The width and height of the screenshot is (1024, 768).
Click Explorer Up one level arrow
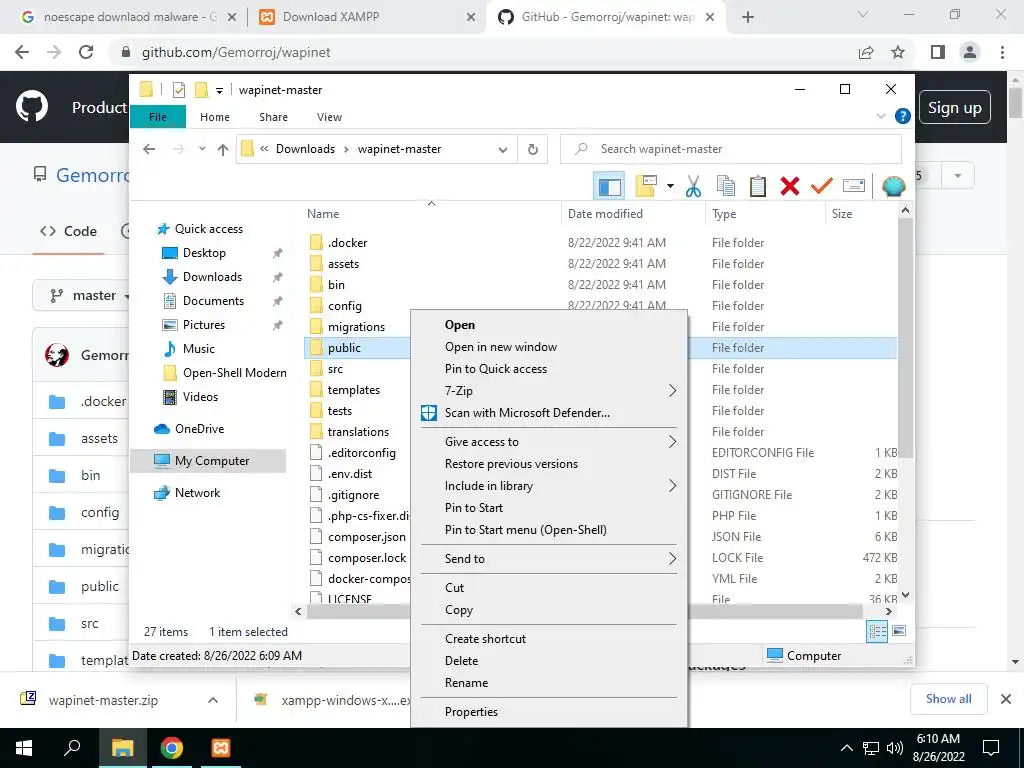[223, 150]
